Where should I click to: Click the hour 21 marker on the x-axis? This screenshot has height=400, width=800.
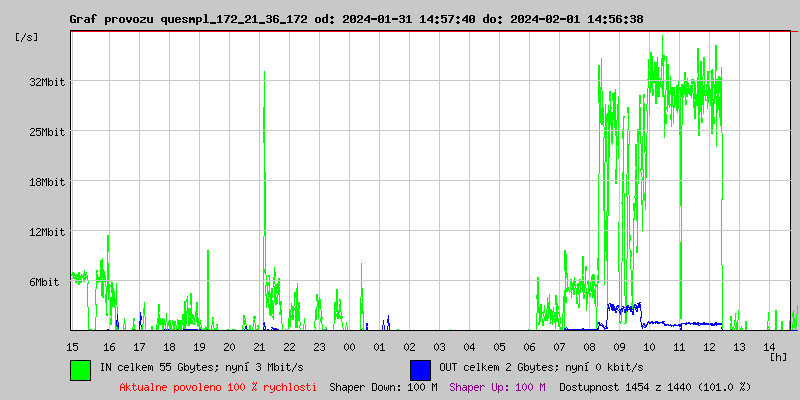click(x=259, y=346)
